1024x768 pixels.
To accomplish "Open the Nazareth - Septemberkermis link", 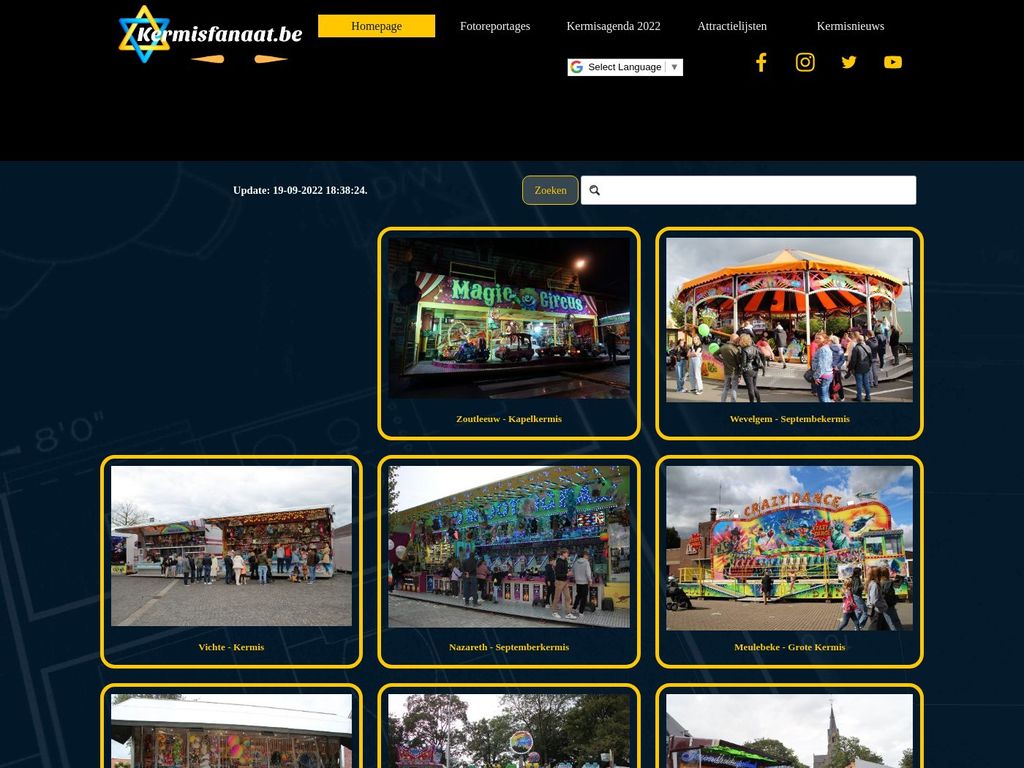I will pyautogui.click(x=509, y=647).
